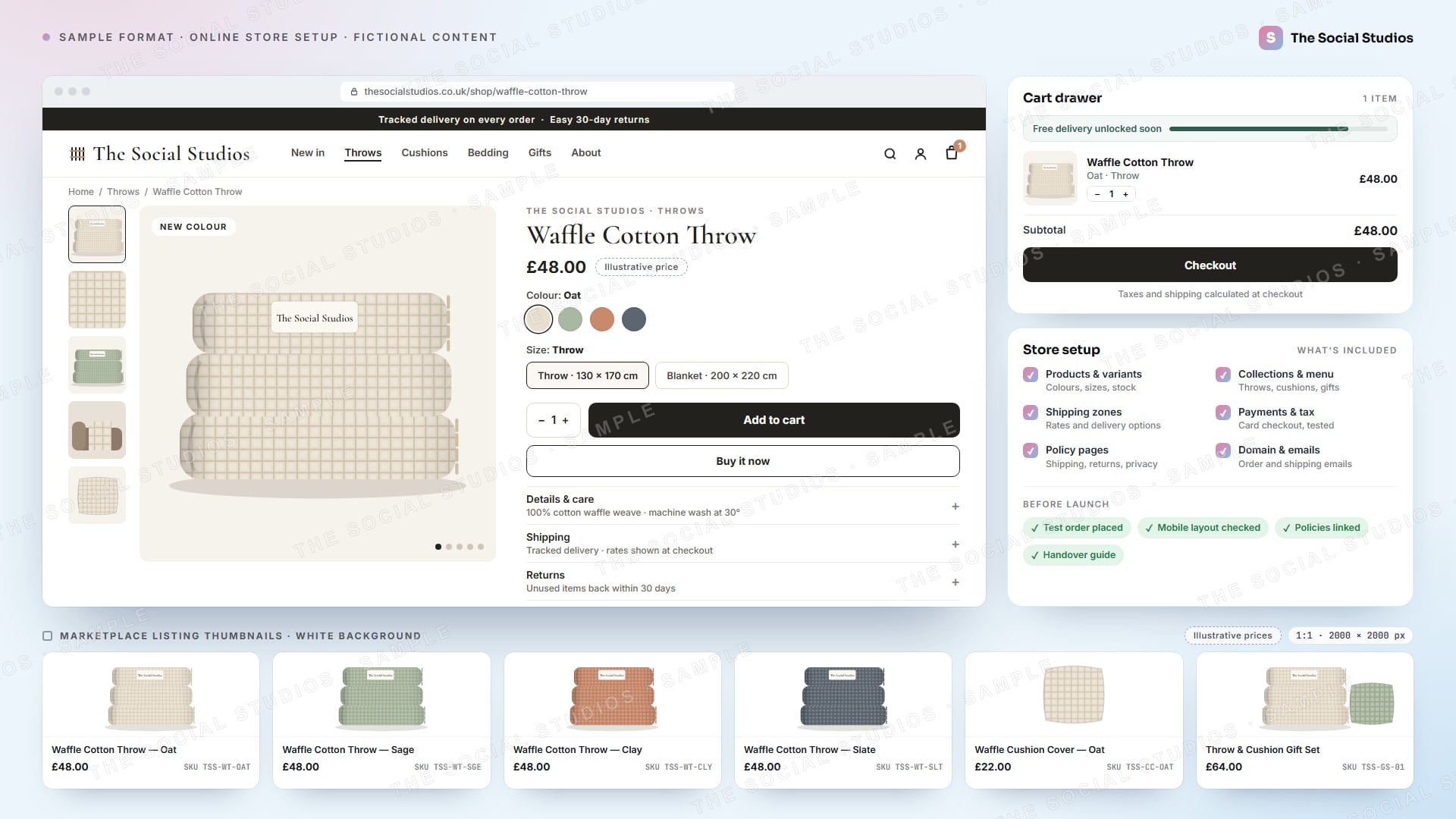Open the Throws menu item
Image resolution: width=1456 pixels, height=819 pixels.
coord(363,153)
